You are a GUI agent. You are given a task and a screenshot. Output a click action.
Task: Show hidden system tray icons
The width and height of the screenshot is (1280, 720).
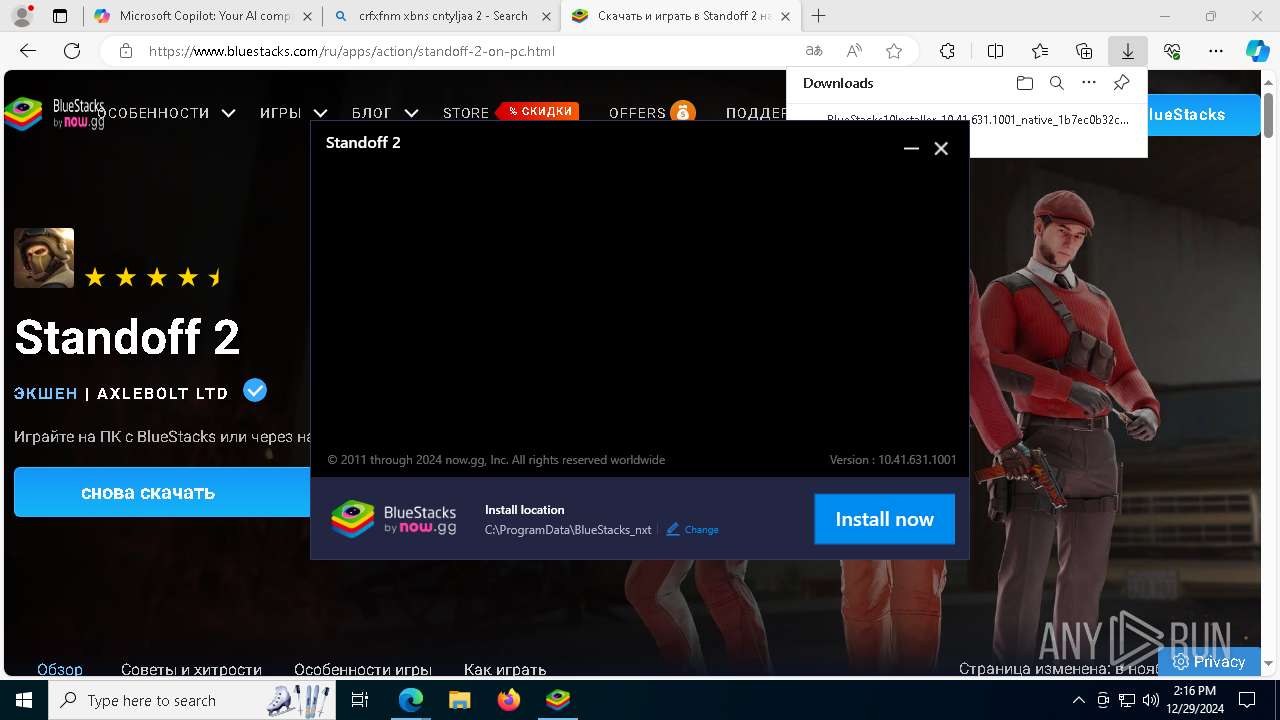pyautogui.click(x=1078, y=700)
